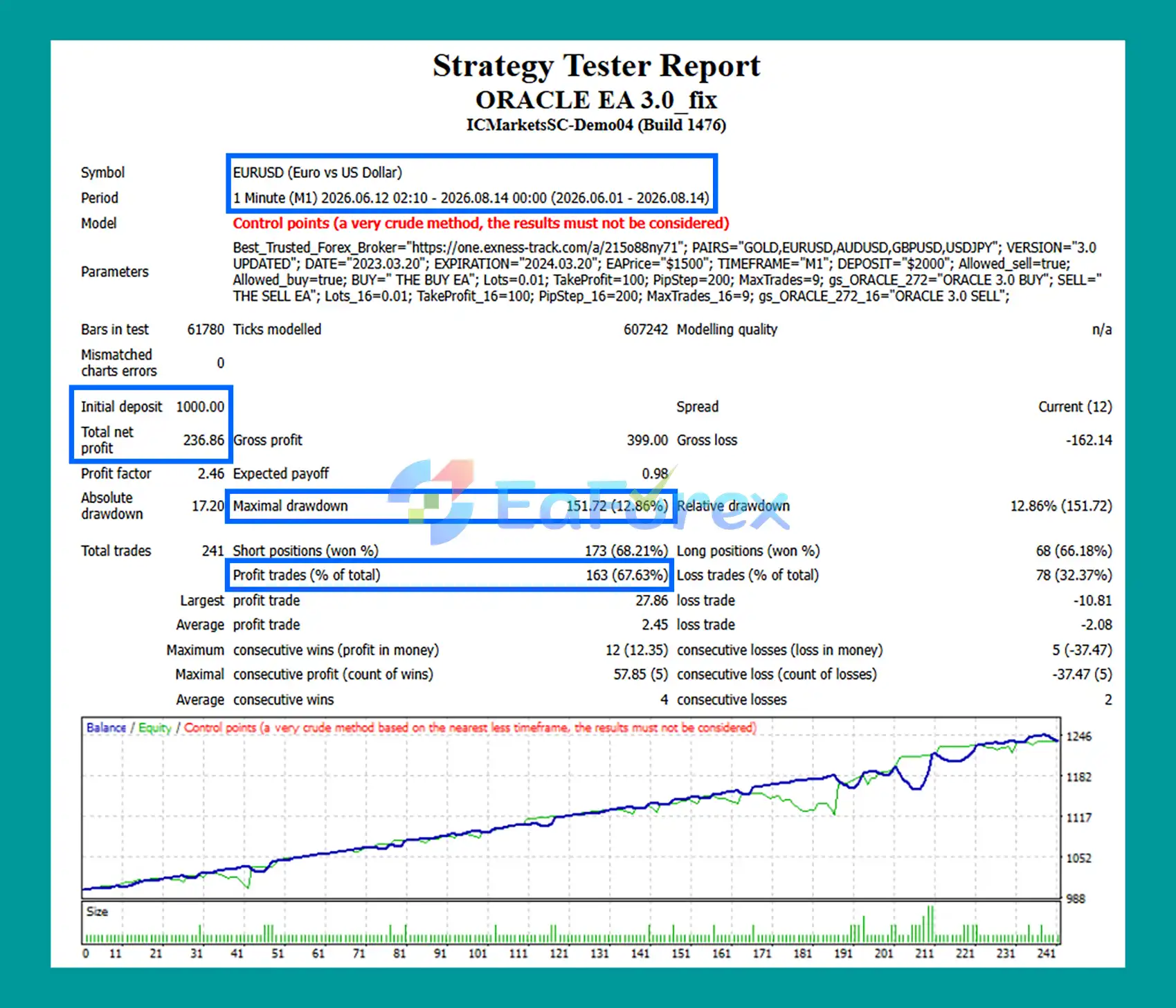Click the 'Expected payoff' label

tap(281, 473)
